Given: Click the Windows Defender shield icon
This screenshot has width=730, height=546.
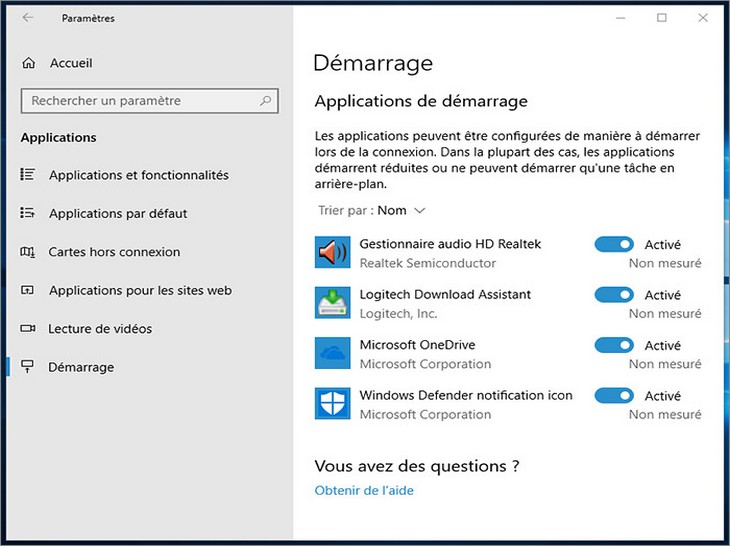Looking at the screenshot, I should (332, 404).
